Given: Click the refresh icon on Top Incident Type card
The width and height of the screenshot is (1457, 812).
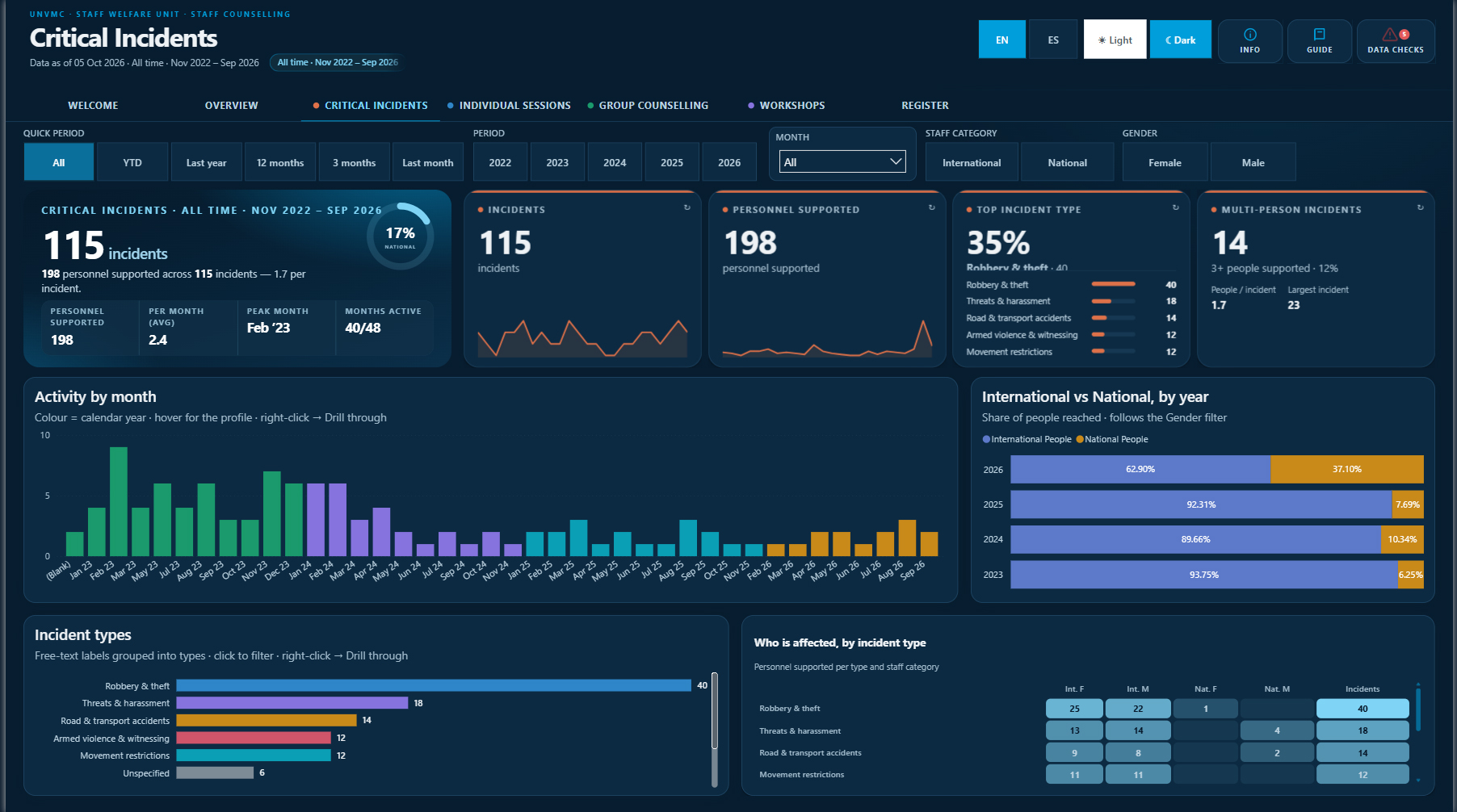Looking at the screenshot, I should point(1176,207).
